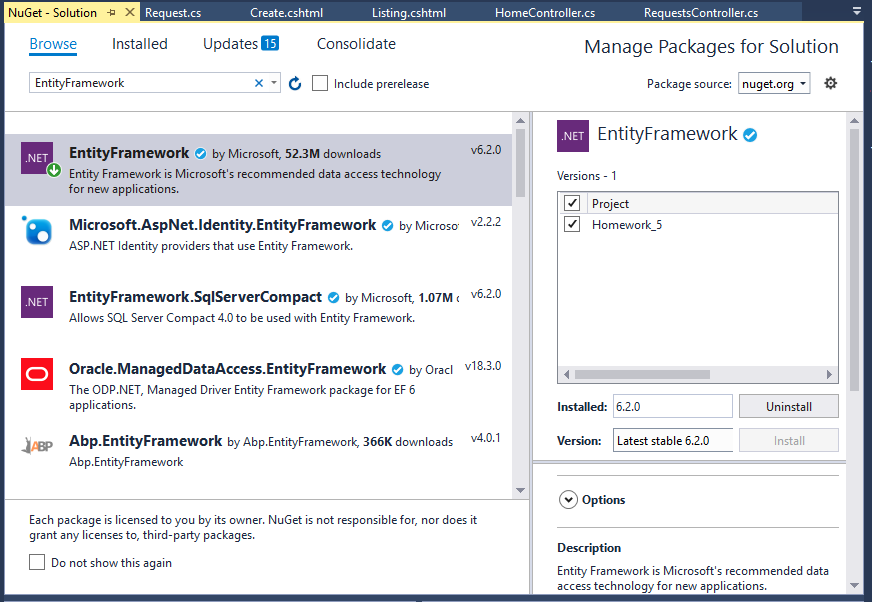Uncheck the Homework_5 project checkbox

(x=572, y=224)
